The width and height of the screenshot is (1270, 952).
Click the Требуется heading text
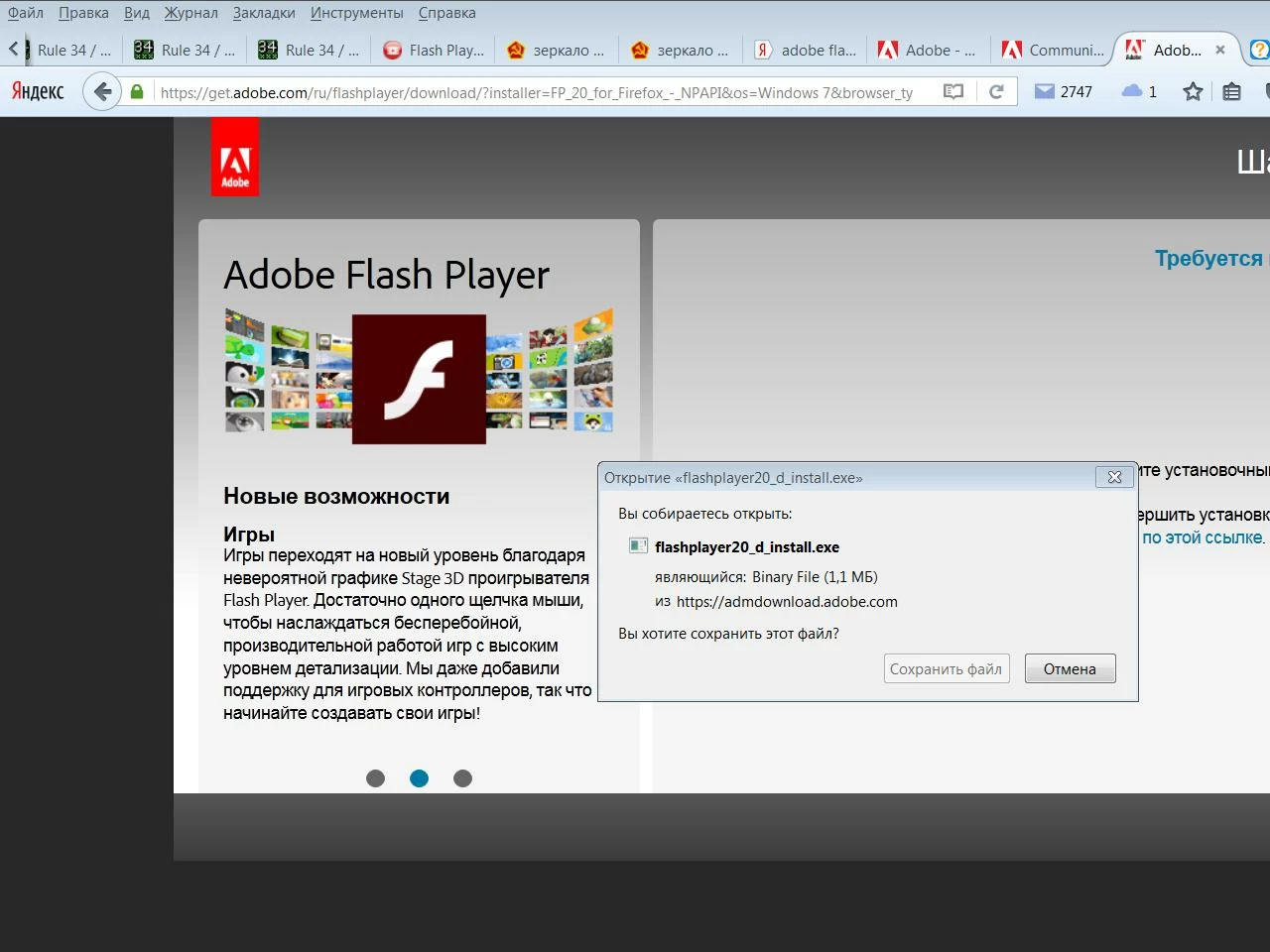[1209, 258]
